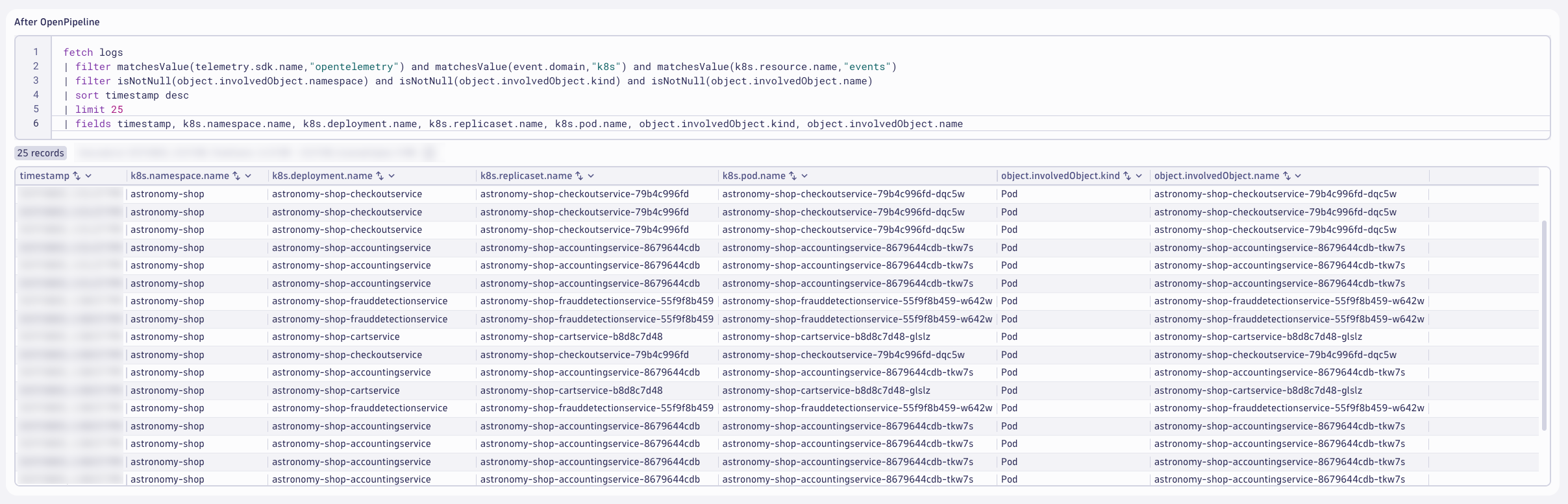The height and width of the screenshot is (504, 1568).
Task: Sort by the timestamp column icon
Action: 77,176
